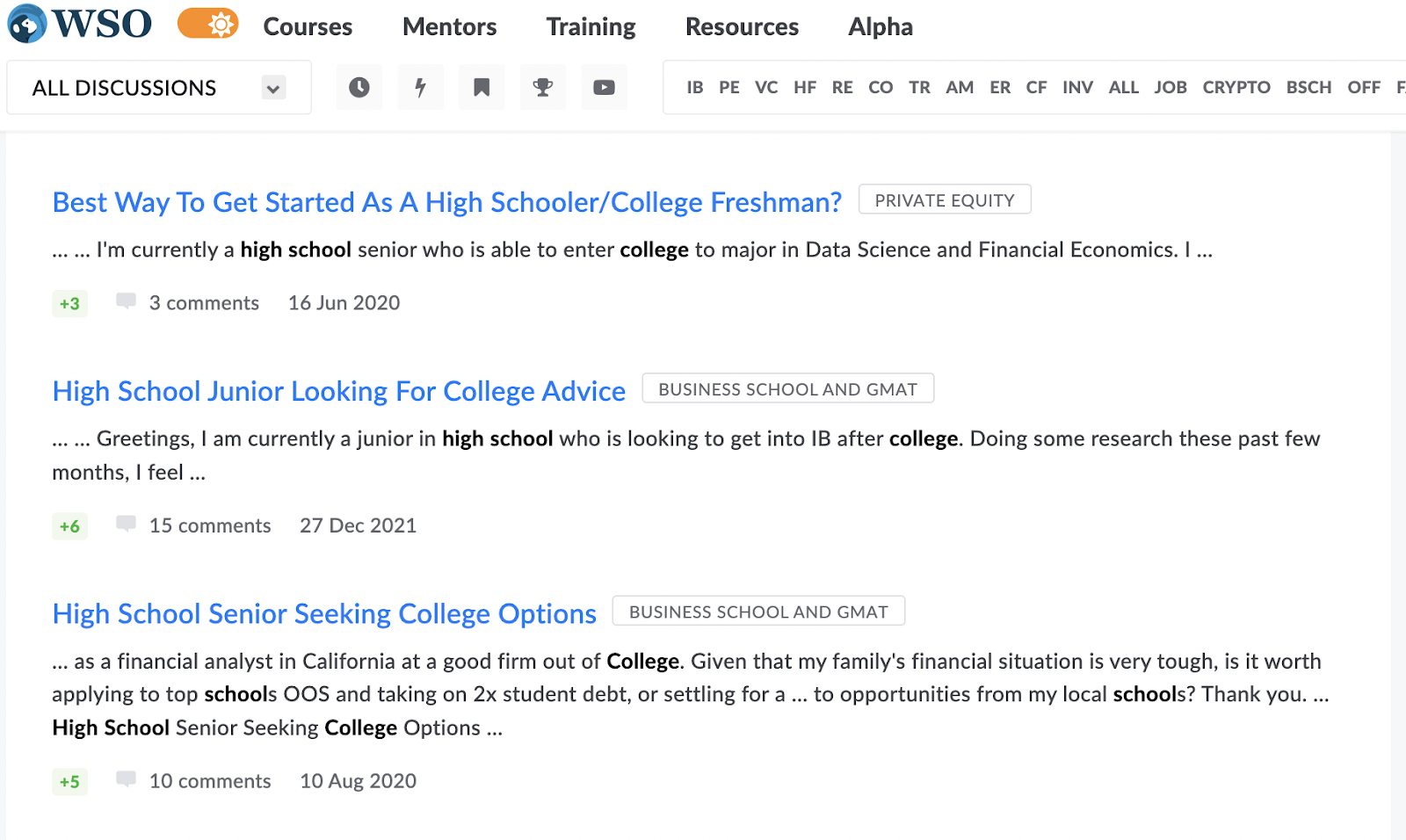
Task: Click the trophy top posts icon
Action: pyautogui.click(x=543, y=87)
